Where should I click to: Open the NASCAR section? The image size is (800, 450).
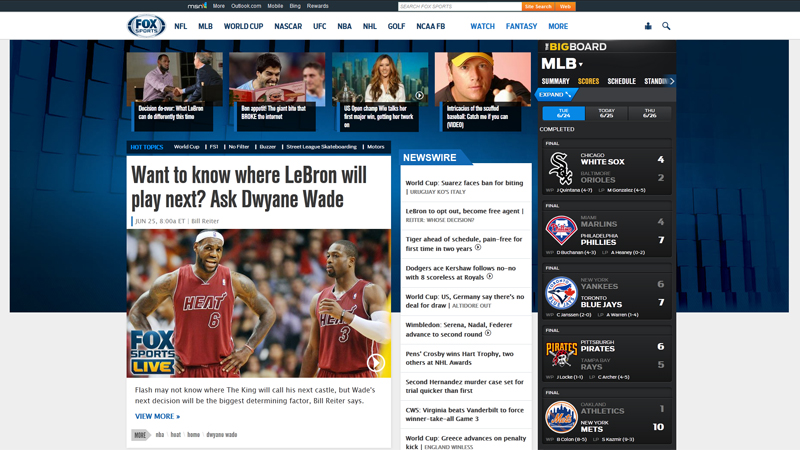288,26
